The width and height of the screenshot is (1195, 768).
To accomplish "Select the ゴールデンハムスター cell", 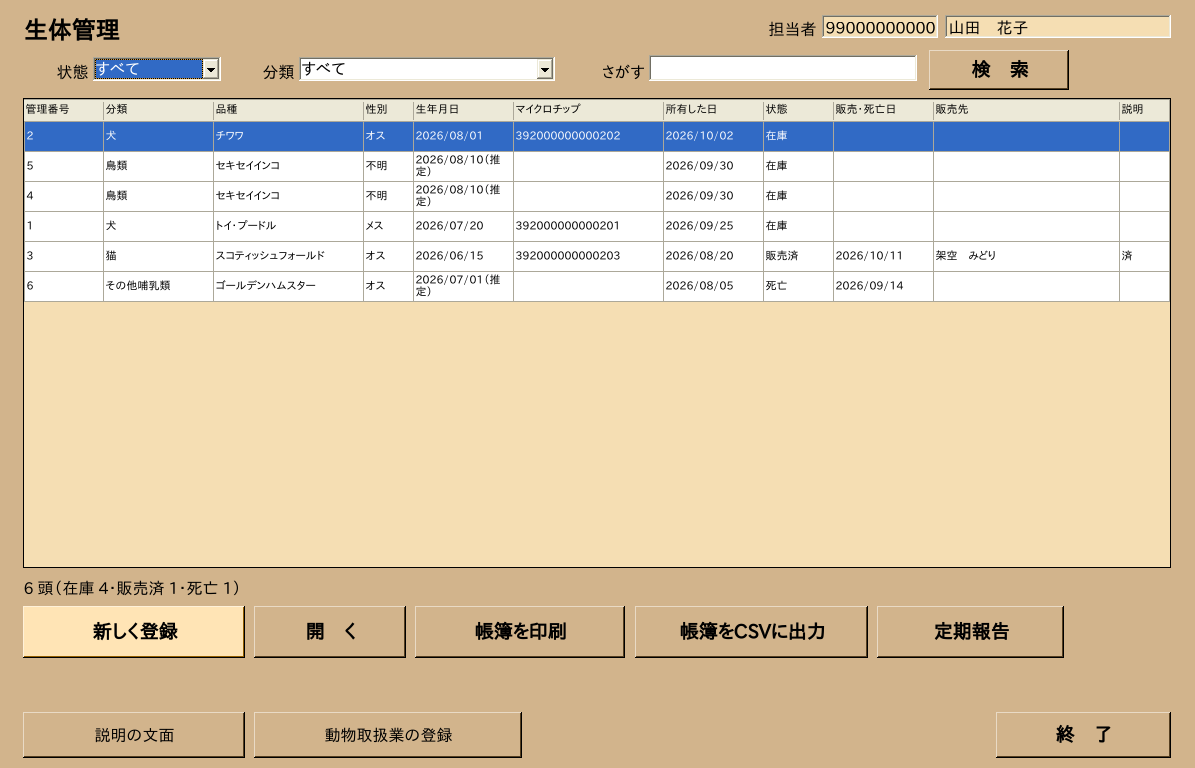I will click(x=288, y=286).
